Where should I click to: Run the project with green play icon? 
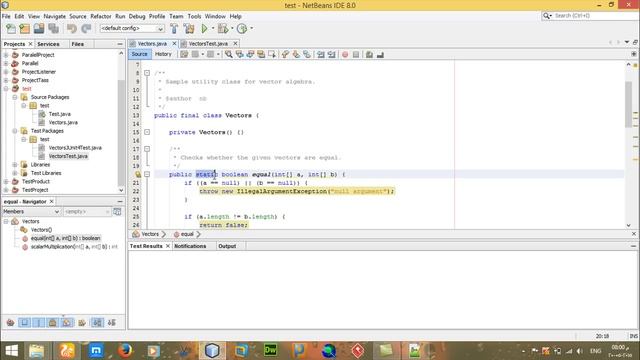(x=204, y=29)
